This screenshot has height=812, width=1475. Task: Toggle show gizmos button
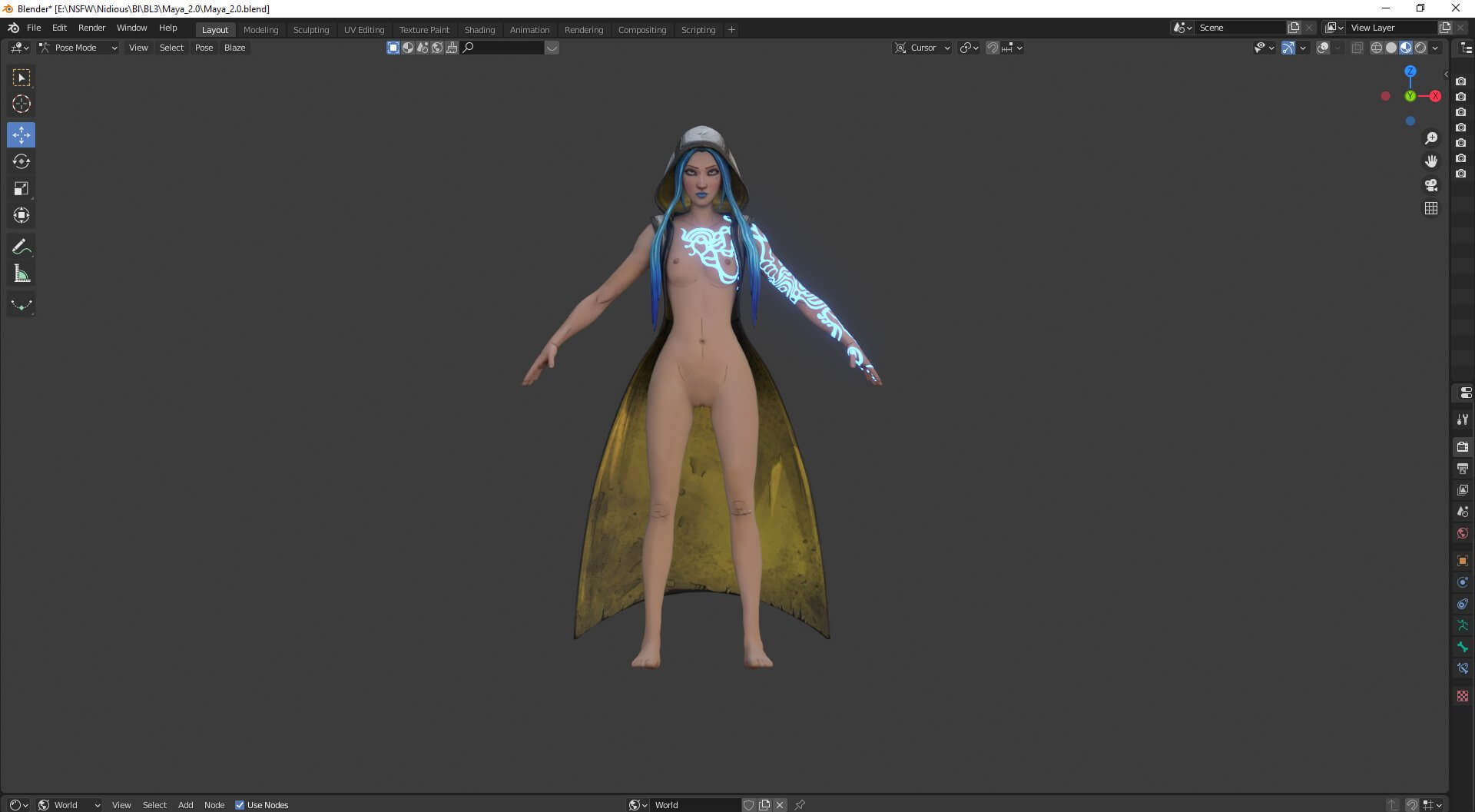coord(1288,48)
